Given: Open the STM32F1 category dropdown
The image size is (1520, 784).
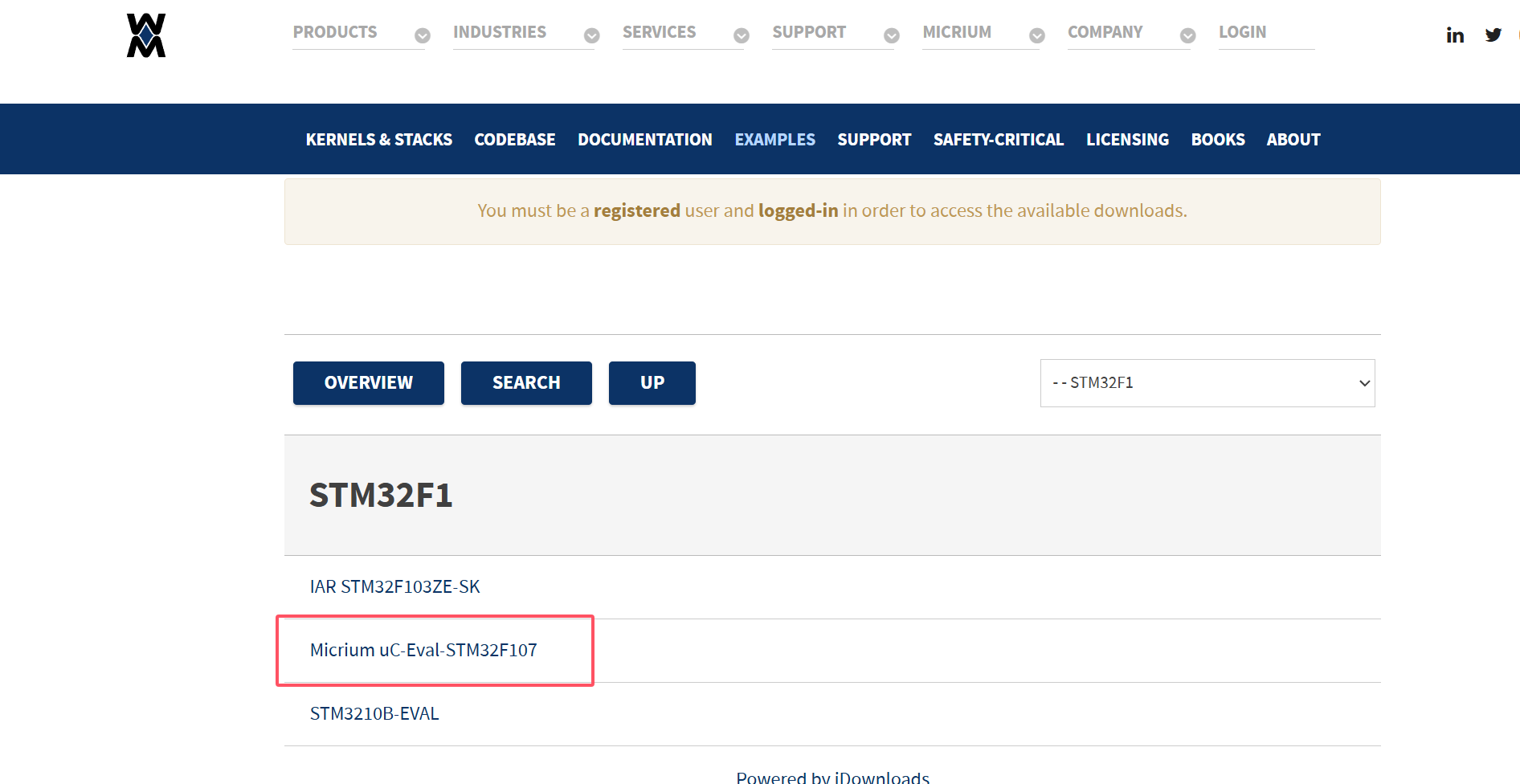Looking at the screenshot, I should point(1207,383).
